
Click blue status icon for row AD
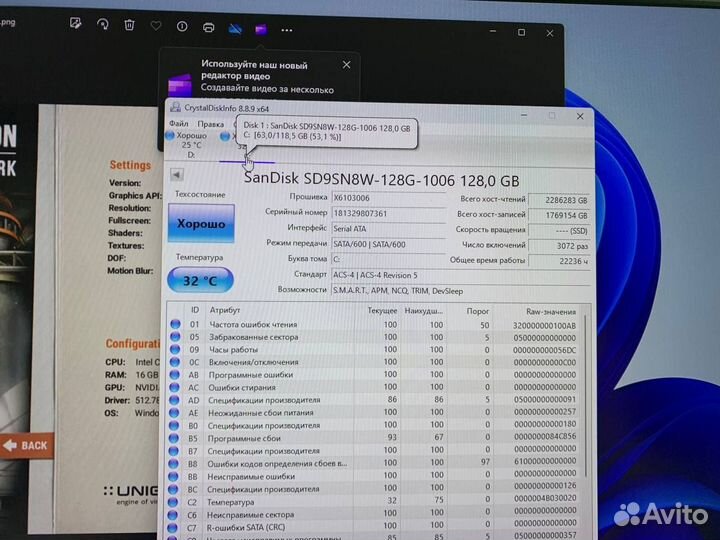[x=174, y=399]
